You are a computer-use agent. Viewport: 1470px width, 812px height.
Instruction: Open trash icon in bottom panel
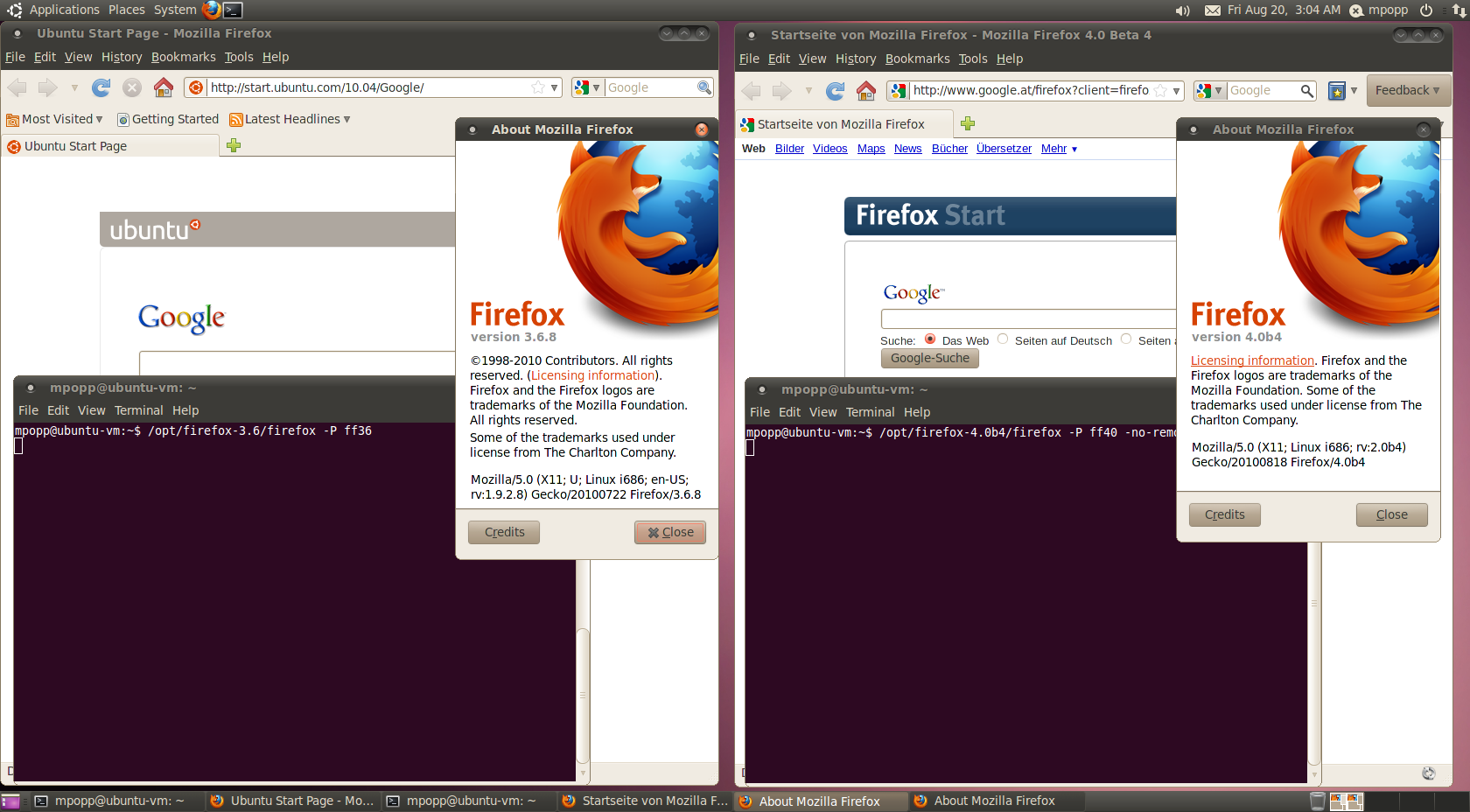click(x=1318, y=801)
